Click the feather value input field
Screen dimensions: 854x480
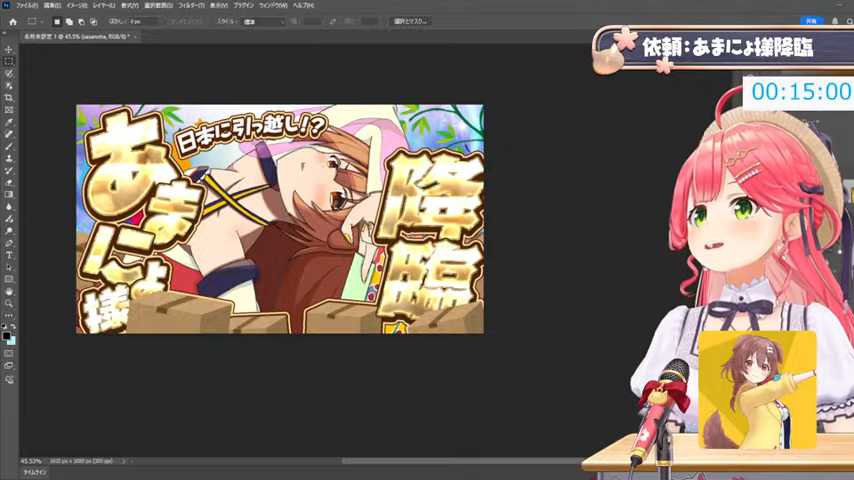pyautogui.click(x=144, y=21)
